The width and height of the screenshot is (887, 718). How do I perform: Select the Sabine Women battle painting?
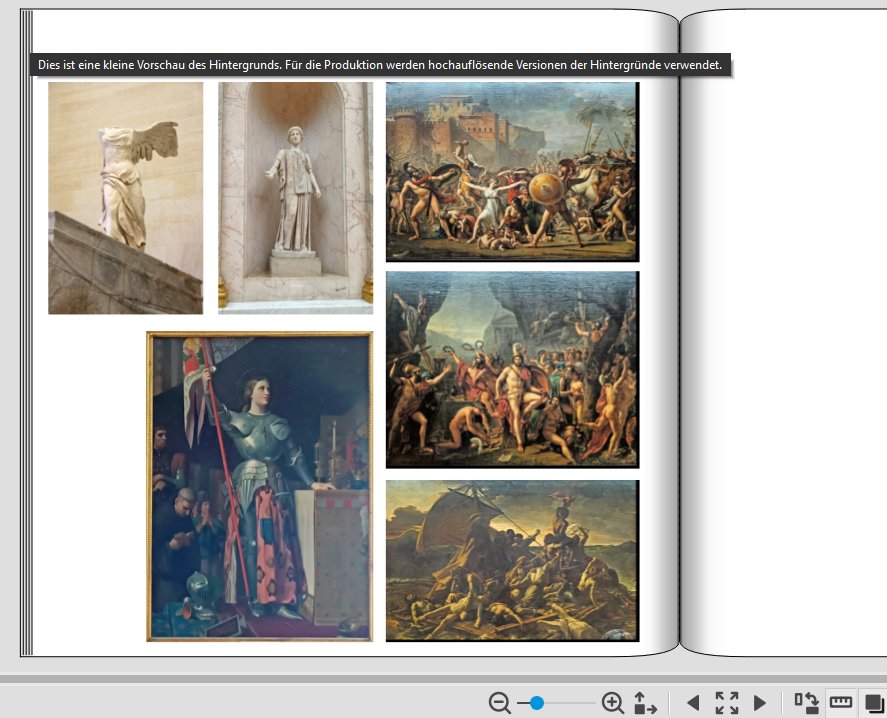tap(511, 171)
